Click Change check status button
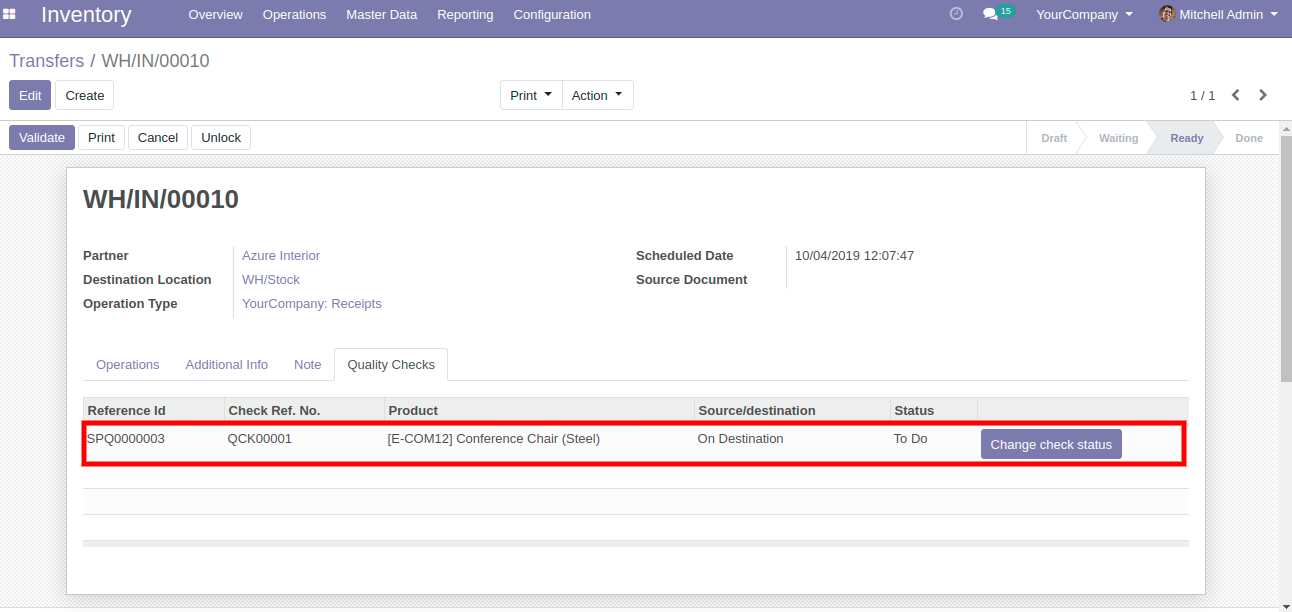 [x=1051, y=444]
